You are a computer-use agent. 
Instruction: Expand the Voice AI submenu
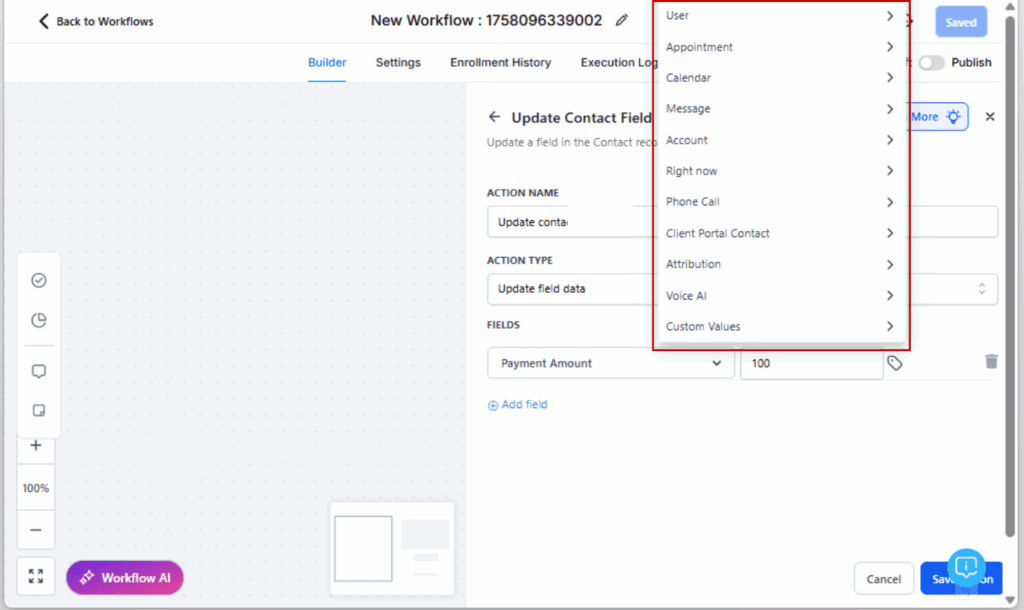click(x=780, y=296)
